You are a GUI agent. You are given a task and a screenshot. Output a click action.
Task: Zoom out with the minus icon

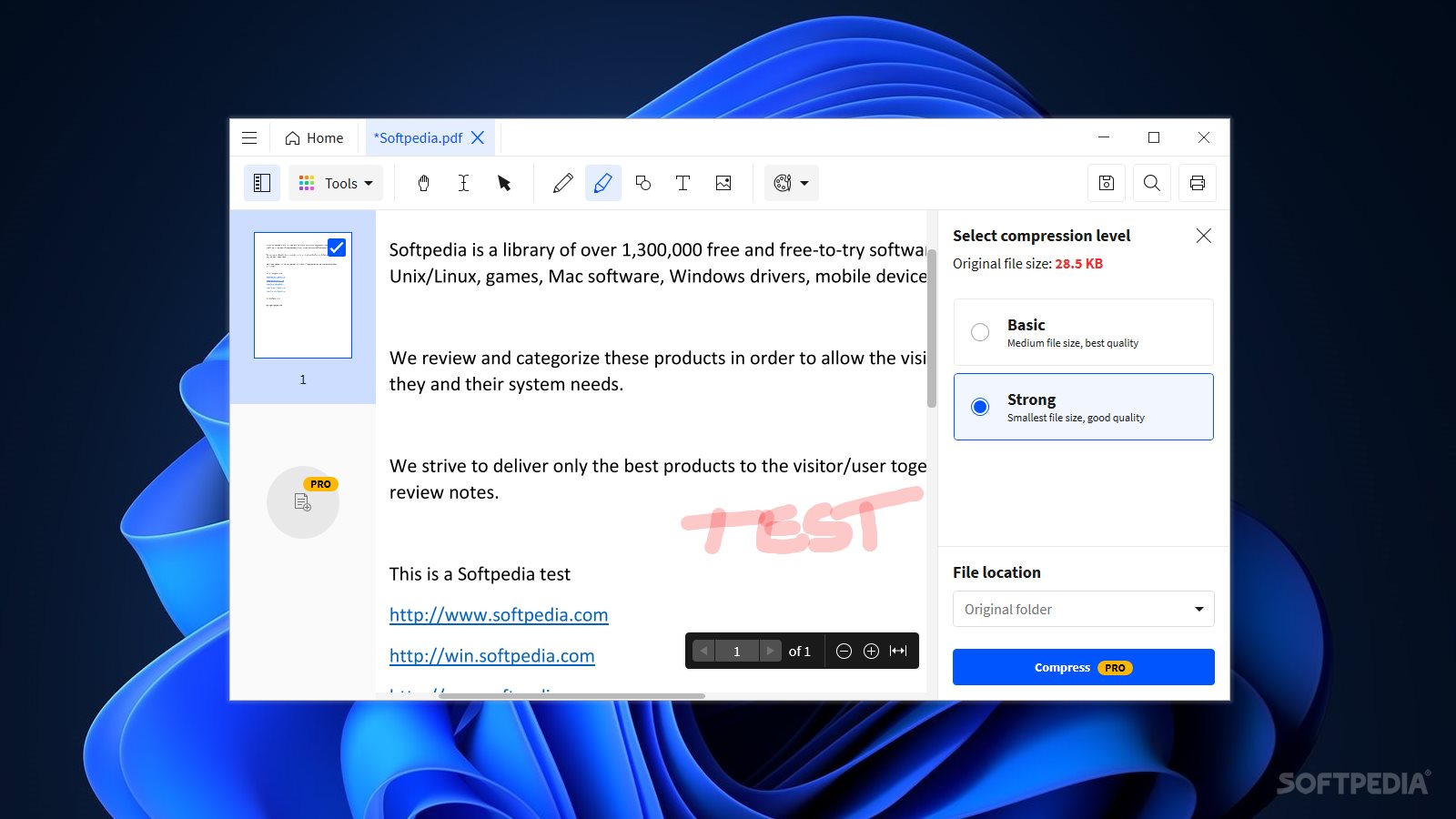coord(844,651)
